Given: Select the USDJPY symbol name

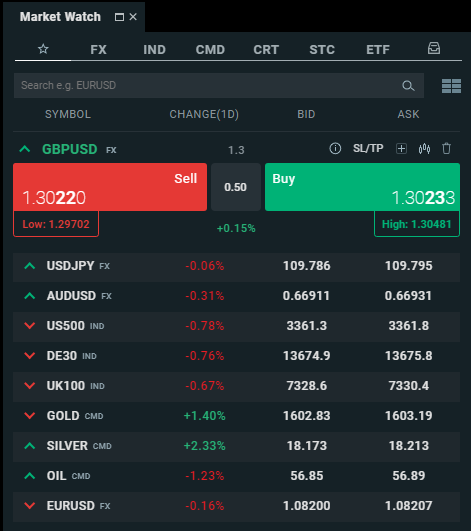Looking at the screenshot, I should (70, 266).
